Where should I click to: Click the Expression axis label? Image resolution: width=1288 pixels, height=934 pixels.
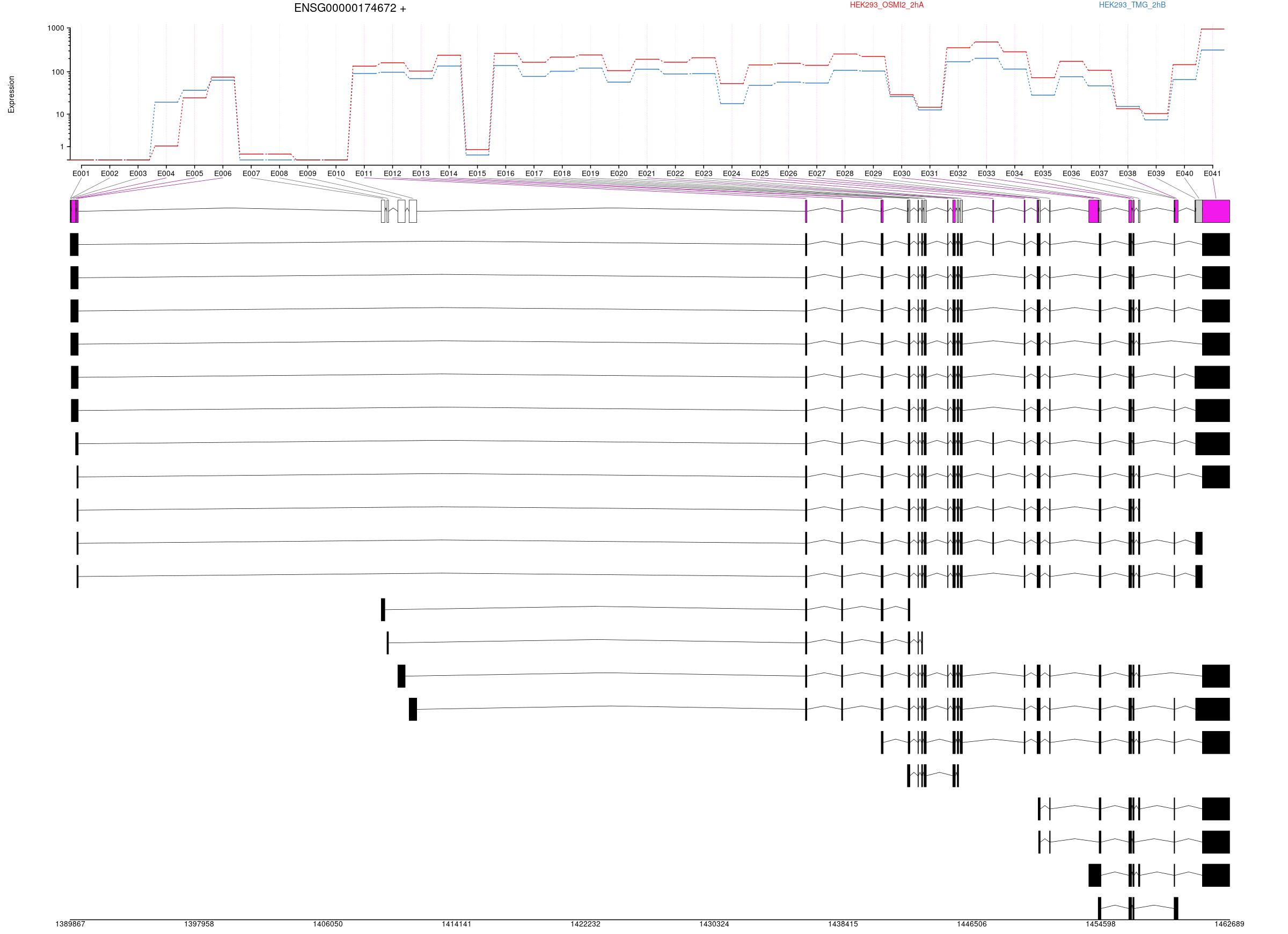[11, 94]
